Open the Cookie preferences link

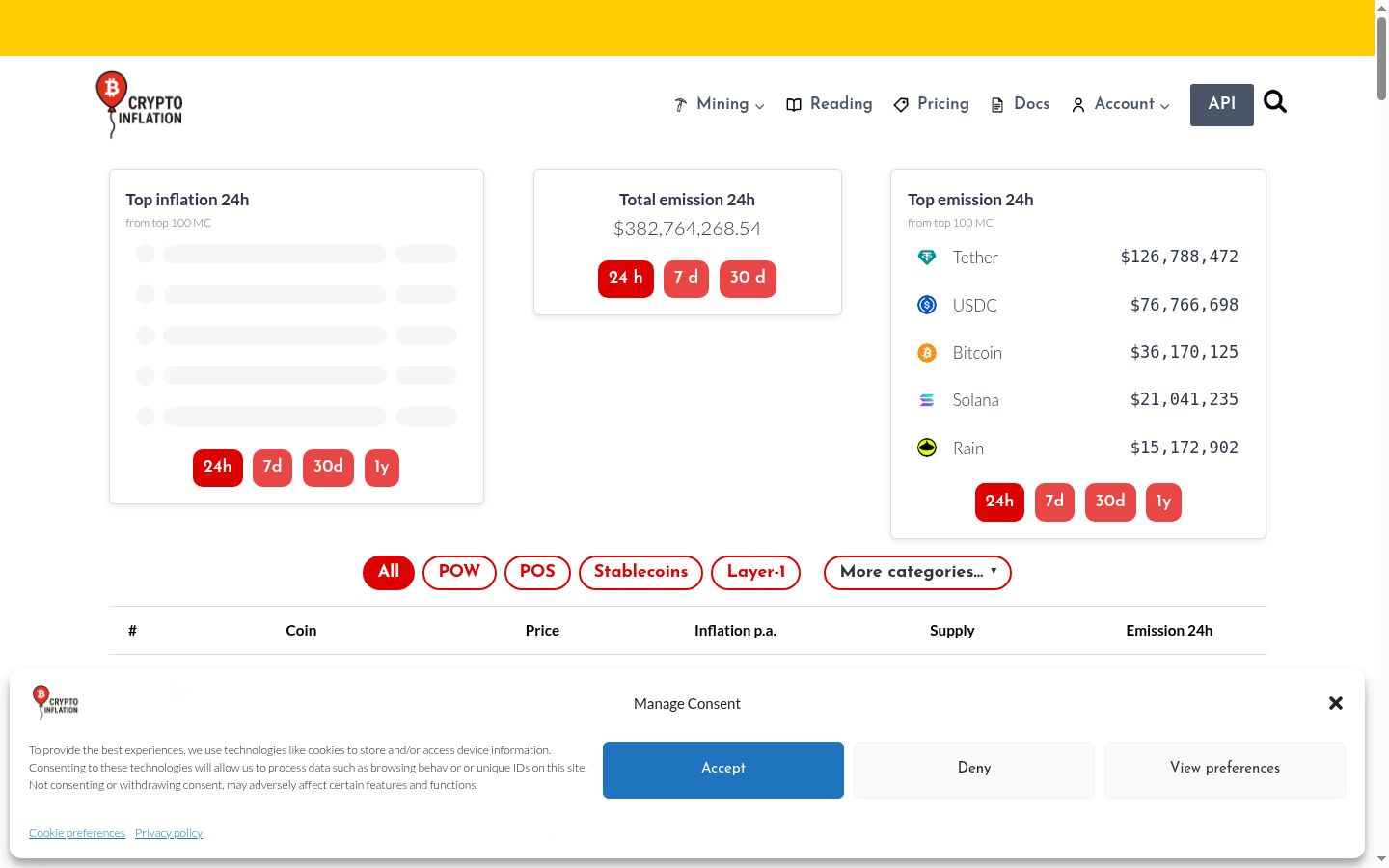77,833
